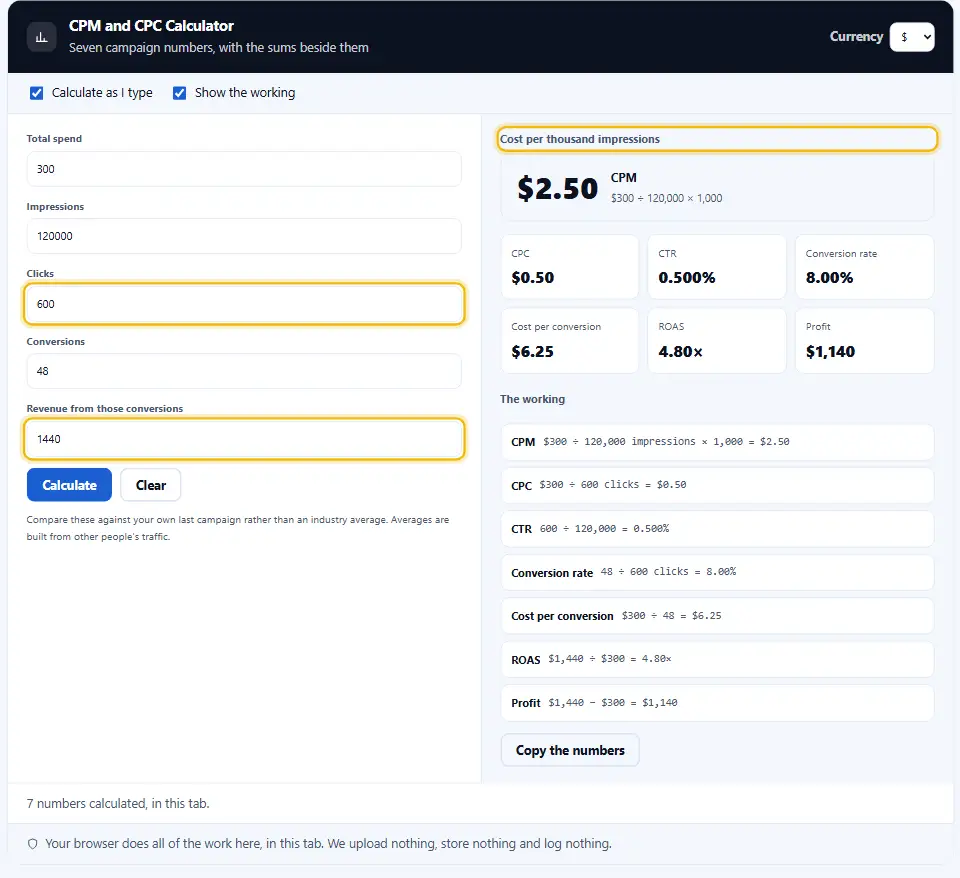Image resolution: width=960 pixels, height=878 pixels.
Task: Click the Clear button
Action: coord(151,485)
